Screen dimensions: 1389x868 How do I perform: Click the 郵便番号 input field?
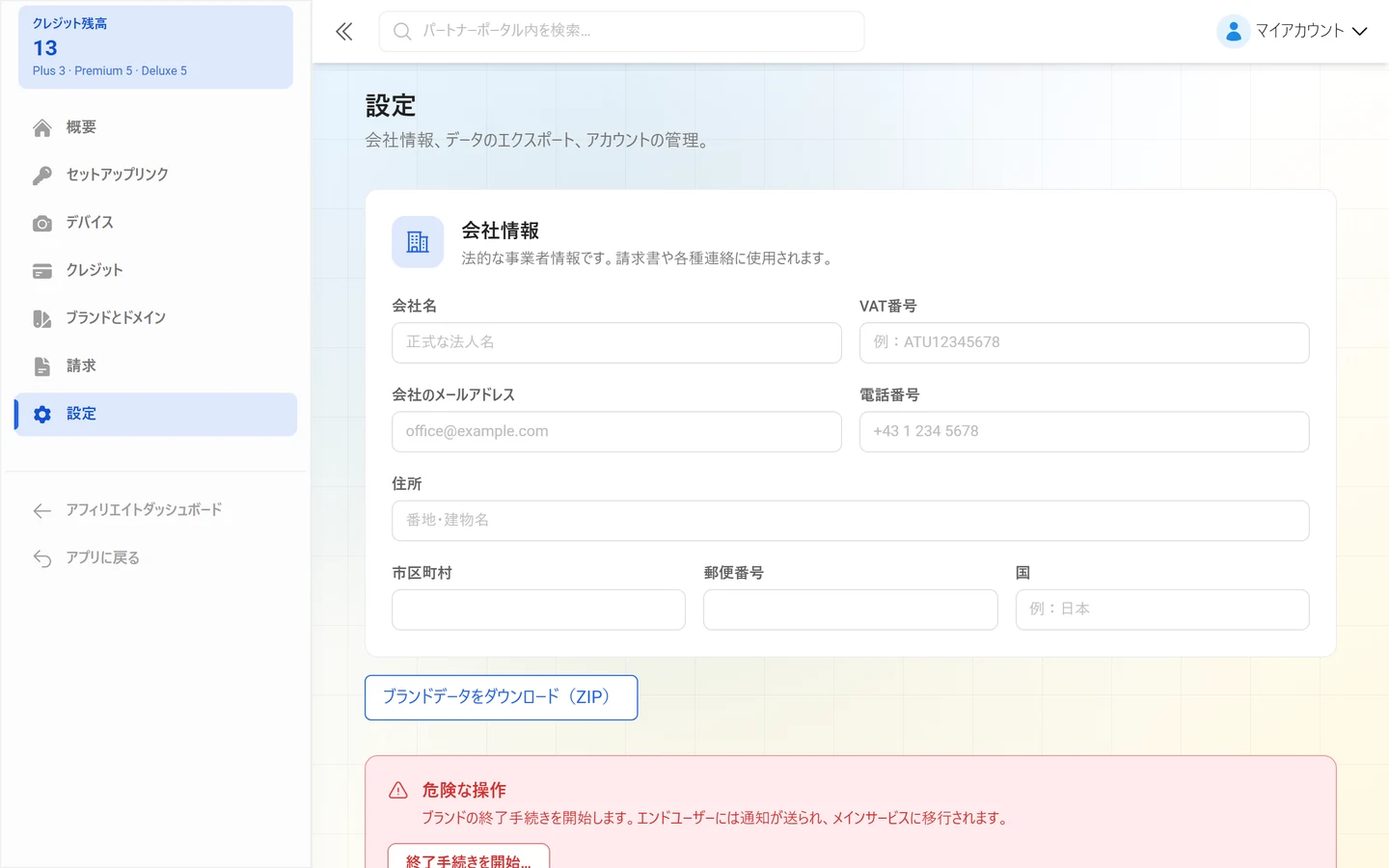pyautogui.click(x=851, y=610)
